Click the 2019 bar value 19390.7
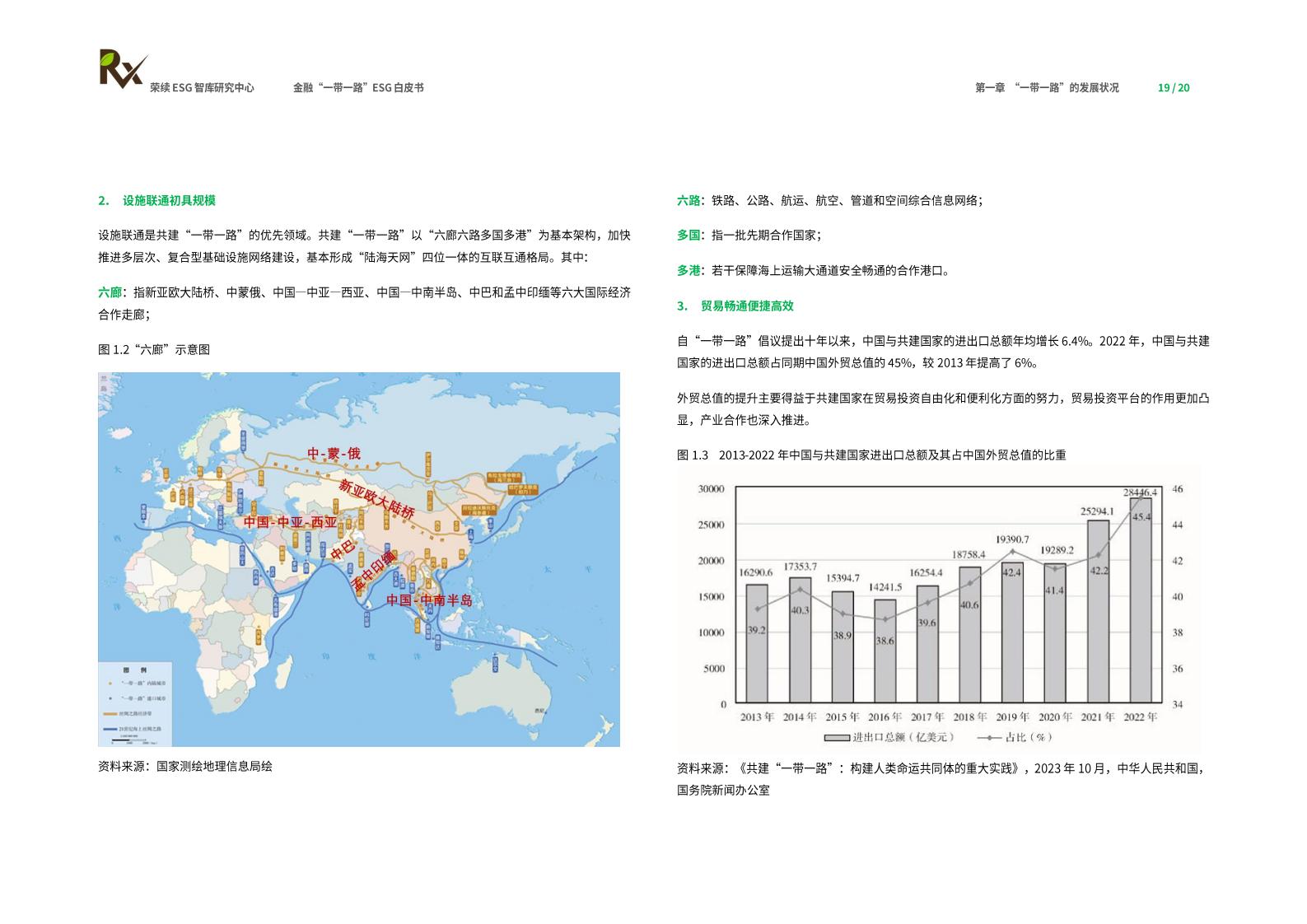 1012,539
